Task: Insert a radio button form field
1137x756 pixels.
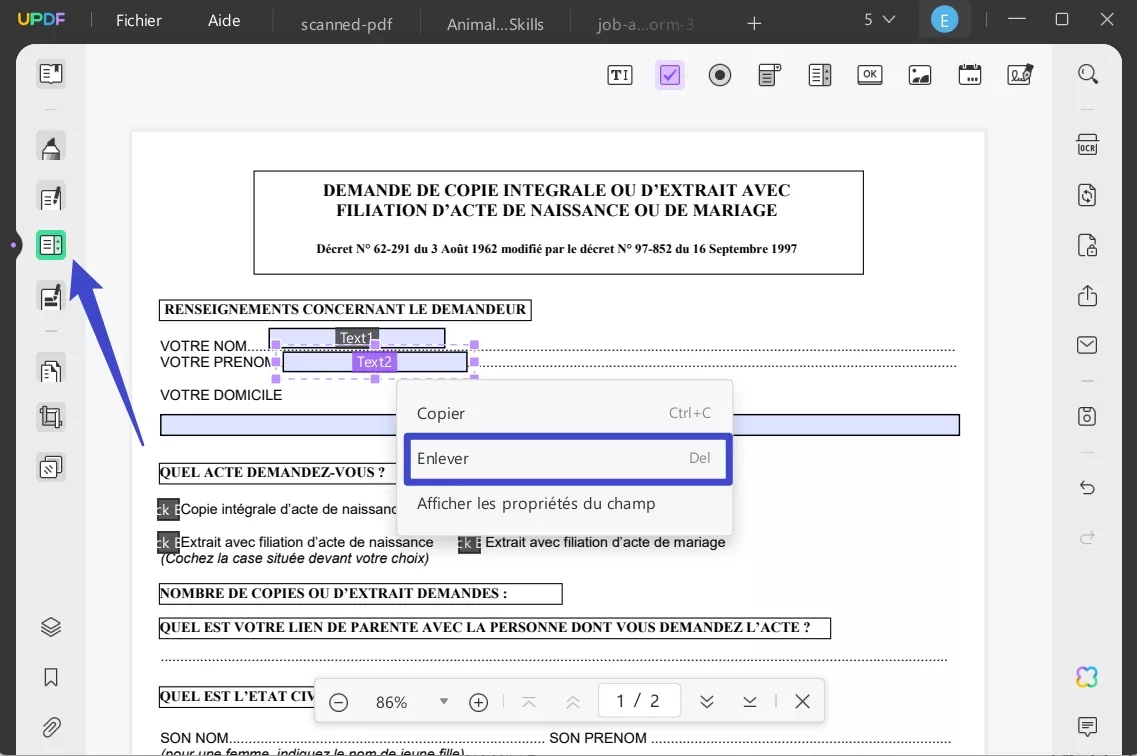Action: click(719, 74)
